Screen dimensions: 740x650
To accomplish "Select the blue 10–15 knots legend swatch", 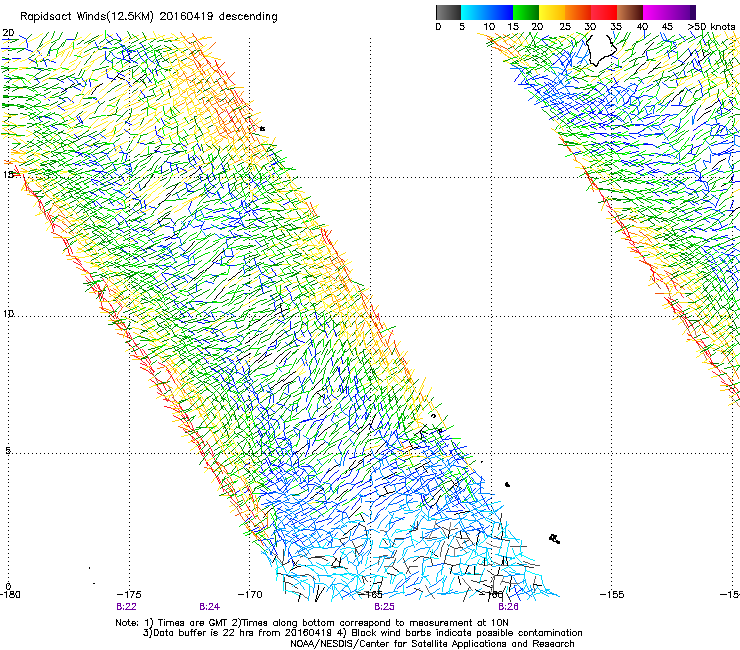I will 500,12.
